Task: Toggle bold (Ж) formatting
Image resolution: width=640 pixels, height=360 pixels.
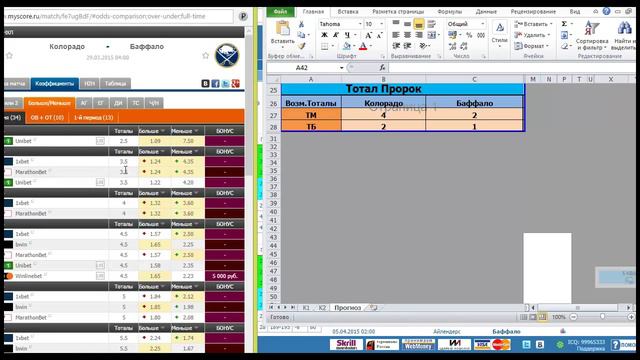Action: [324, 35]
